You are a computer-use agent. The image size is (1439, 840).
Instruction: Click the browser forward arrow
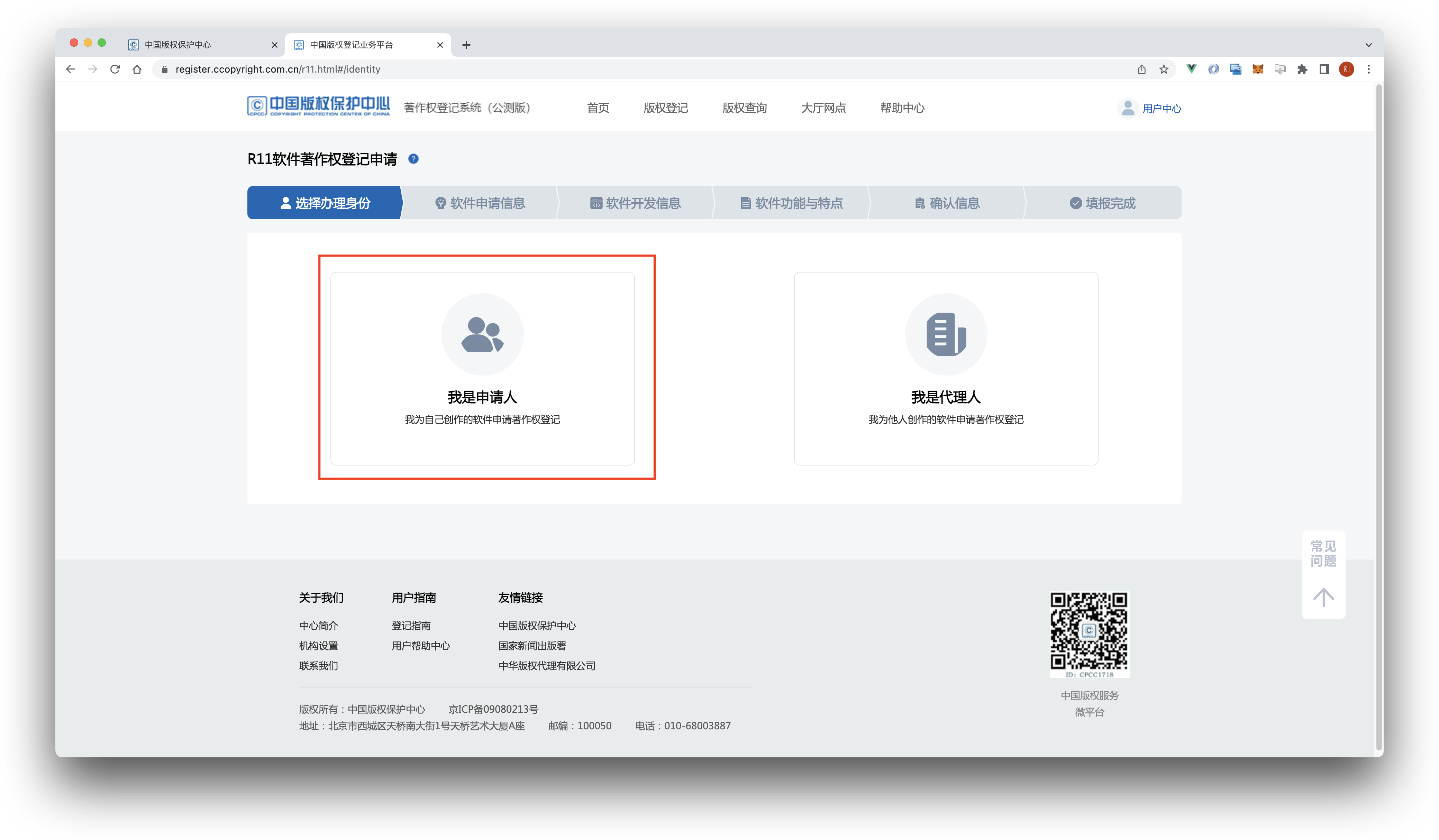coord(92,69)
